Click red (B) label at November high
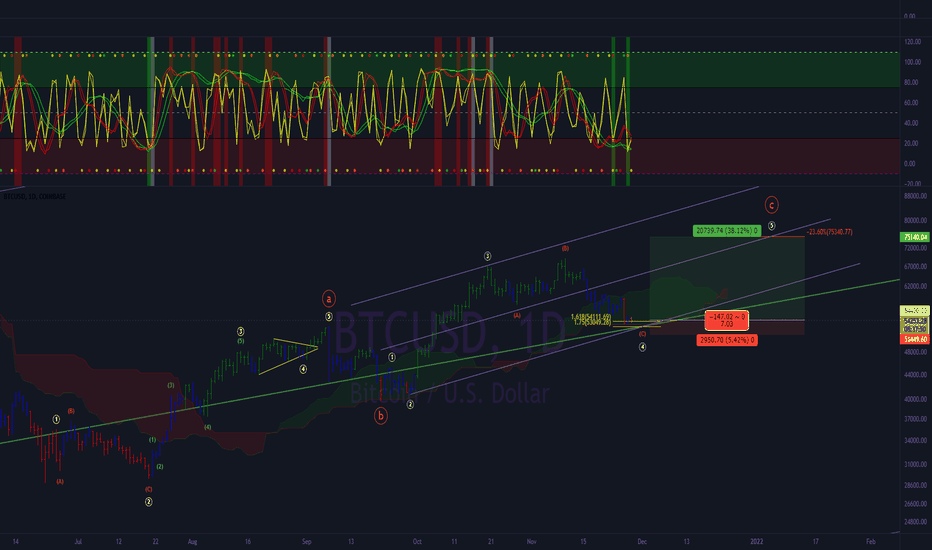 565,248
